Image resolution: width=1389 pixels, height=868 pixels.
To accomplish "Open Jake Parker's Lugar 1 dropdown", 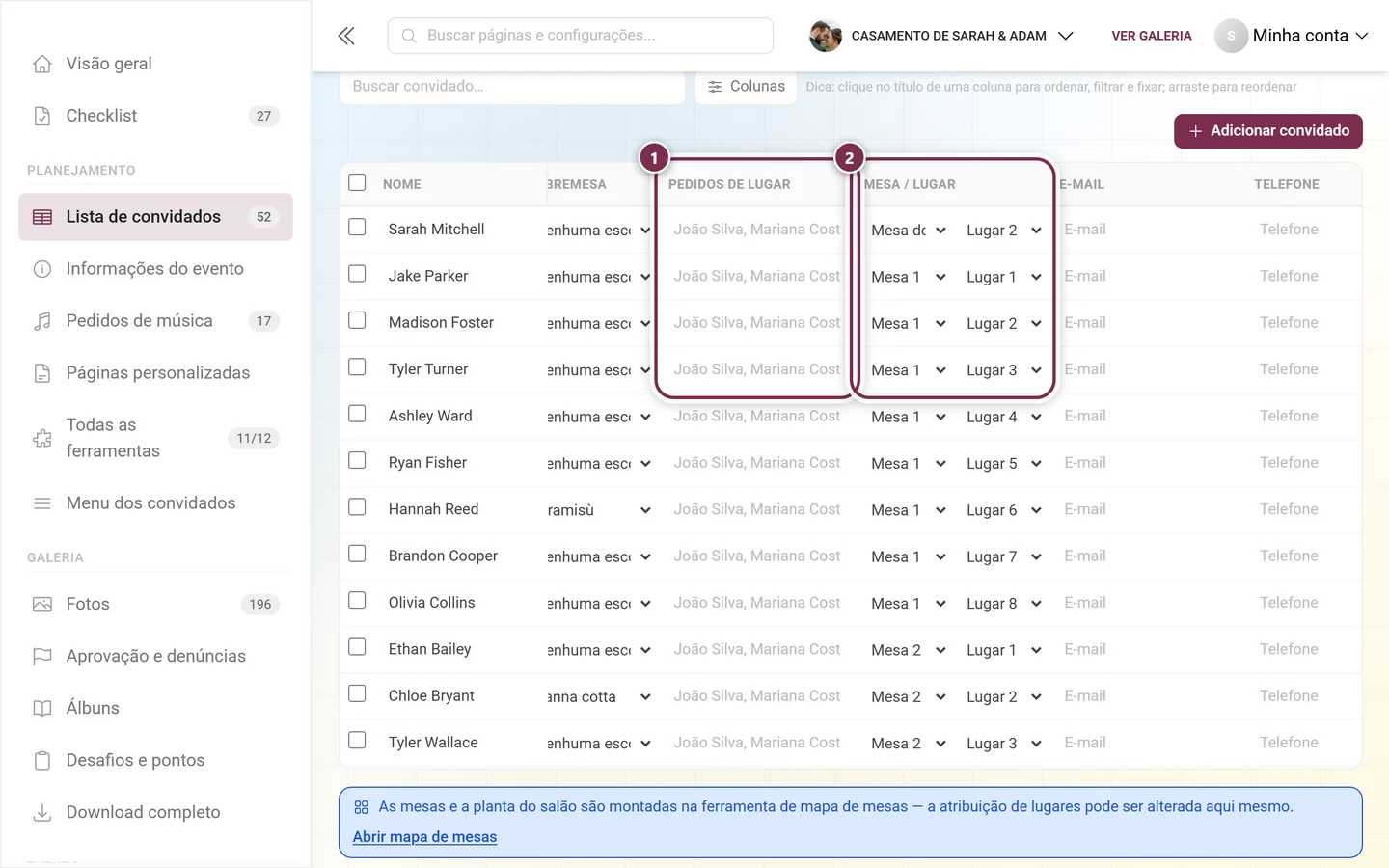I will [1003, 277].
